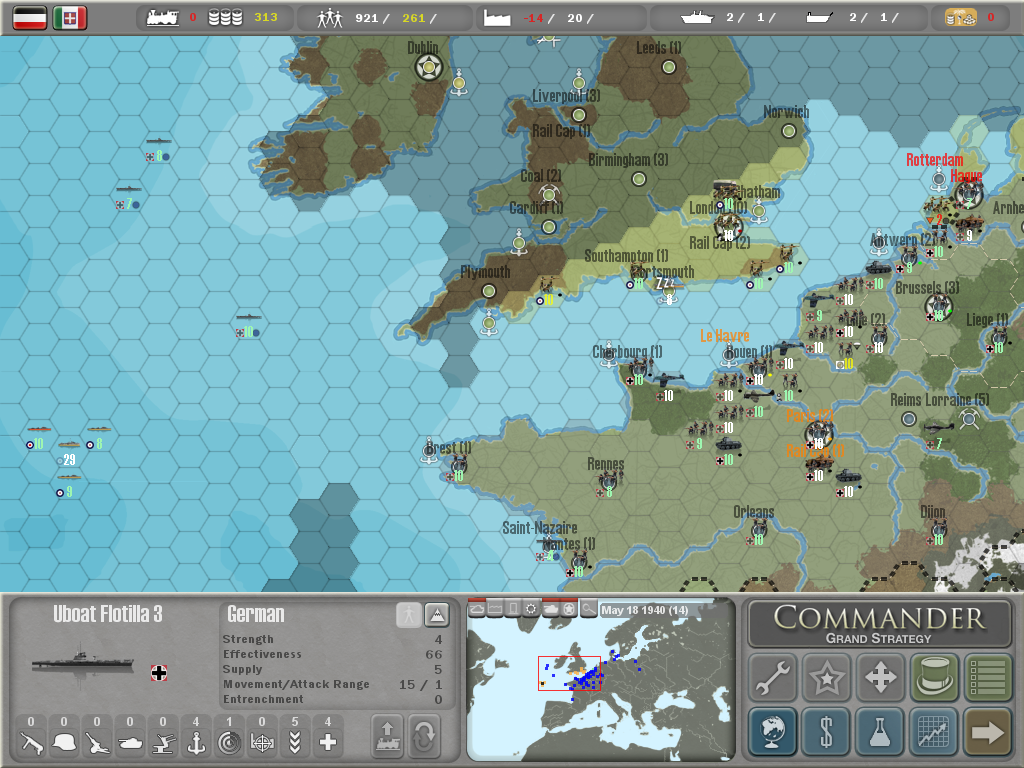Click the Commander Grand Strategy title banner
The image size is (1024, 768).
click(879, 624)
